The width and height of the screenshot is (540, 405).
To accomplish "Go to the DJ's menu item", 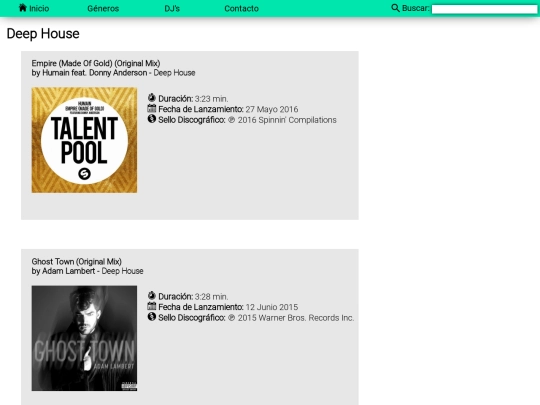I will 172,9.
